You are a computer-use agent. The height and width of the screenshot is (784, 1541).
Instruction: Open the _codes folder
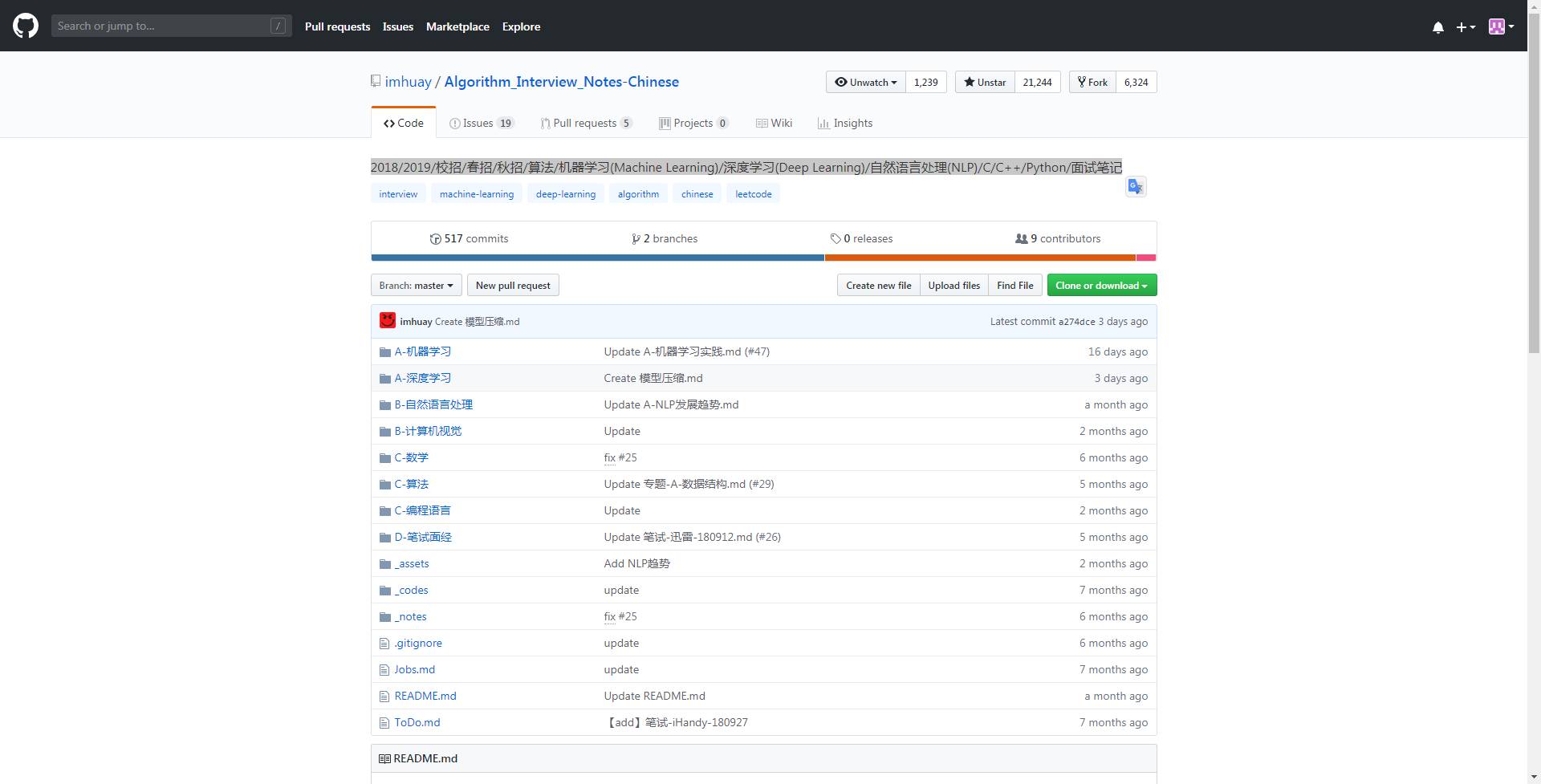point(411,590)
